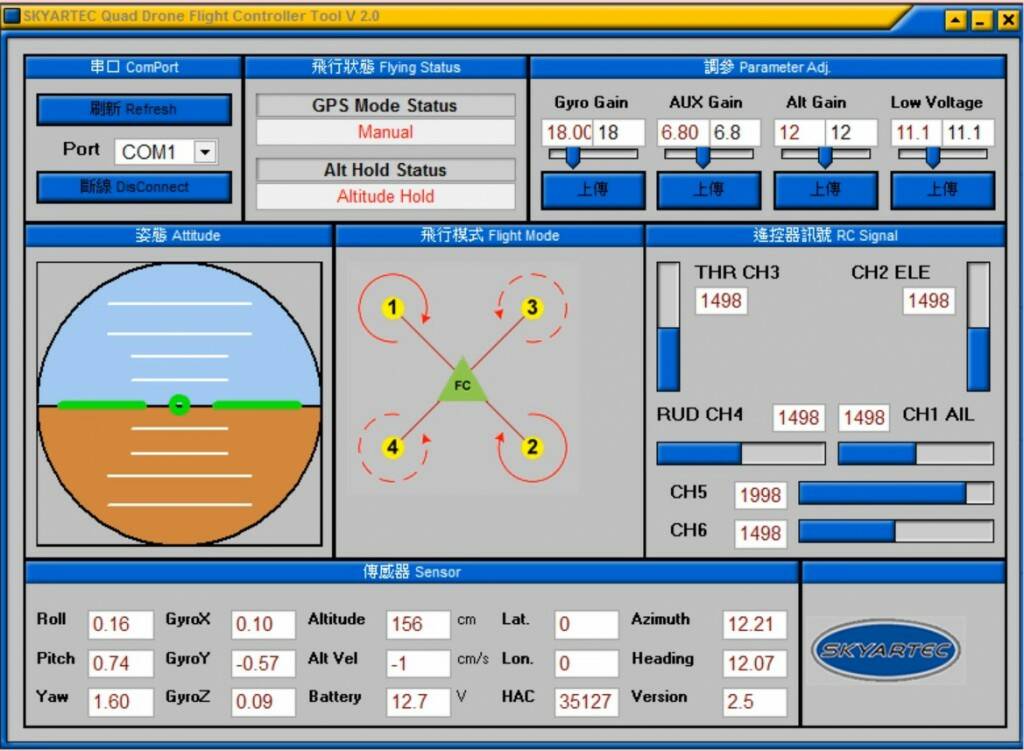Screen dimensions: 1024x751
Task: Click the title bar app icon
Action: 12,16
